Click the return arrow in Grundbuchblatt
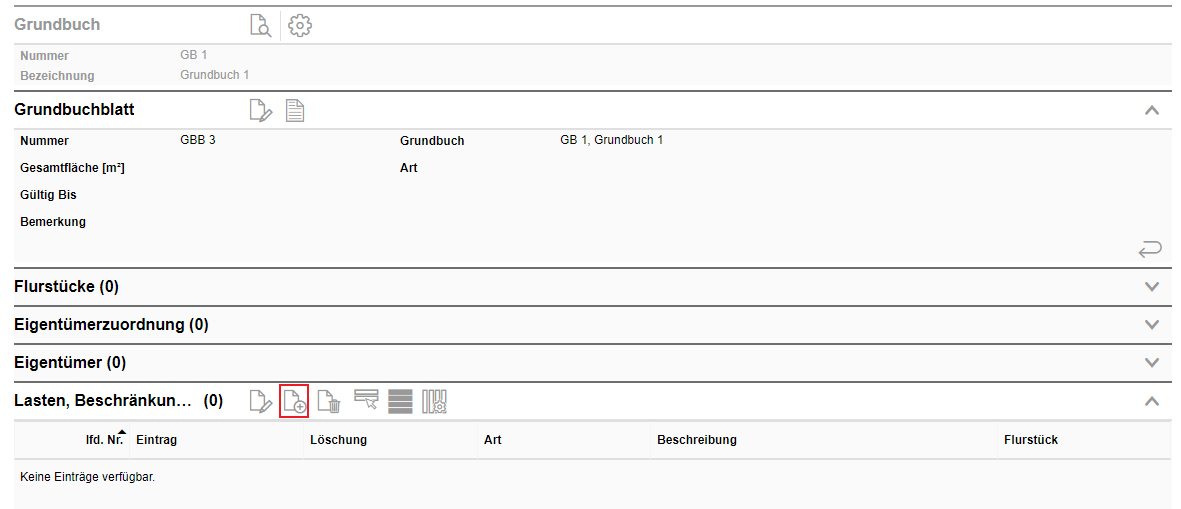 point(1150,249)
